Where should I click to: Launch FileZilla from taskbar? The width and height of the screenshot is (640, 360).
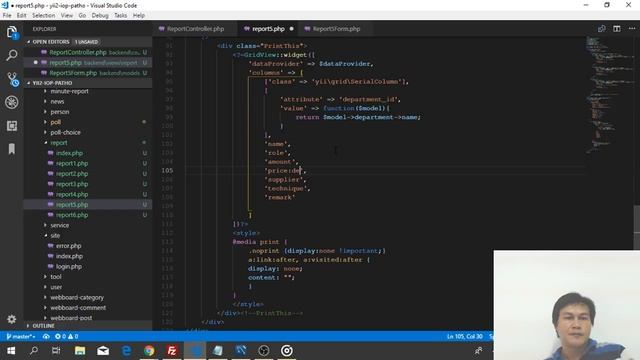point(172,351)
